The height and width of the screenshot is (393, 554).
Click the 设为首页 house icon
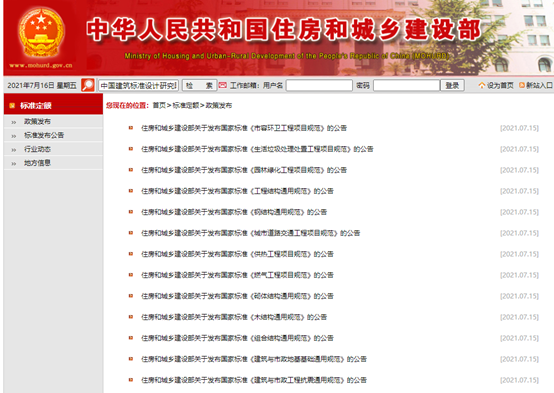click(x=482, y=85)
